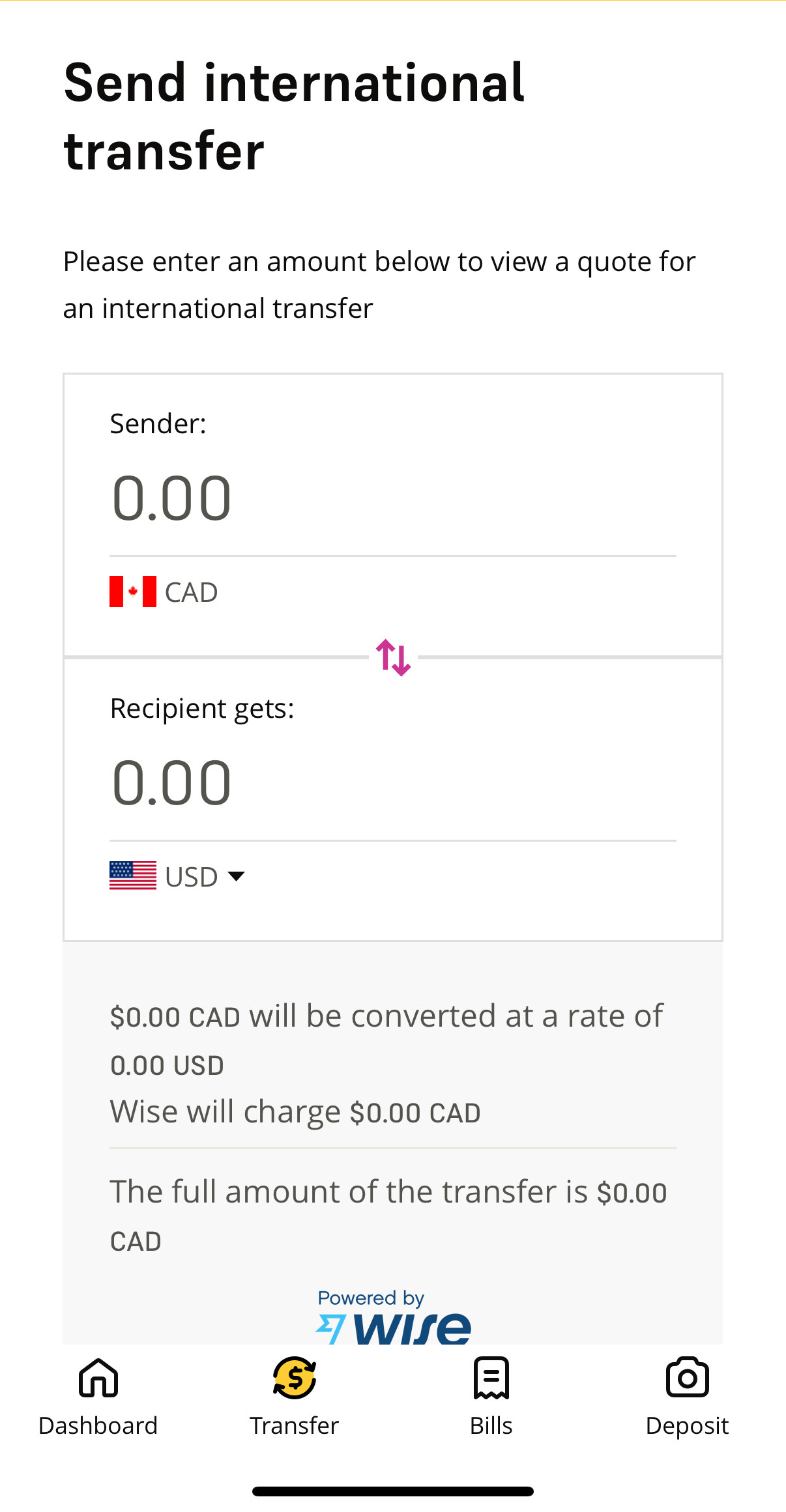
Task: Tap the swap currencies arrows icon
Action: tap(393, 657)
